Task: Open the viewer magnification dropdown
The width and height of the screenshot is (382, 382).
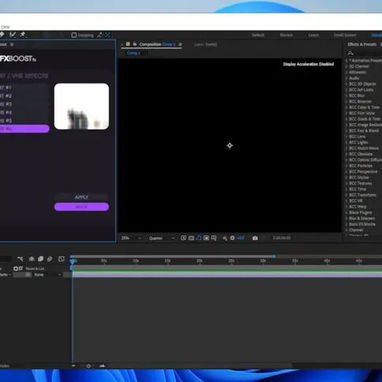Action: click(x=131, y=238)
